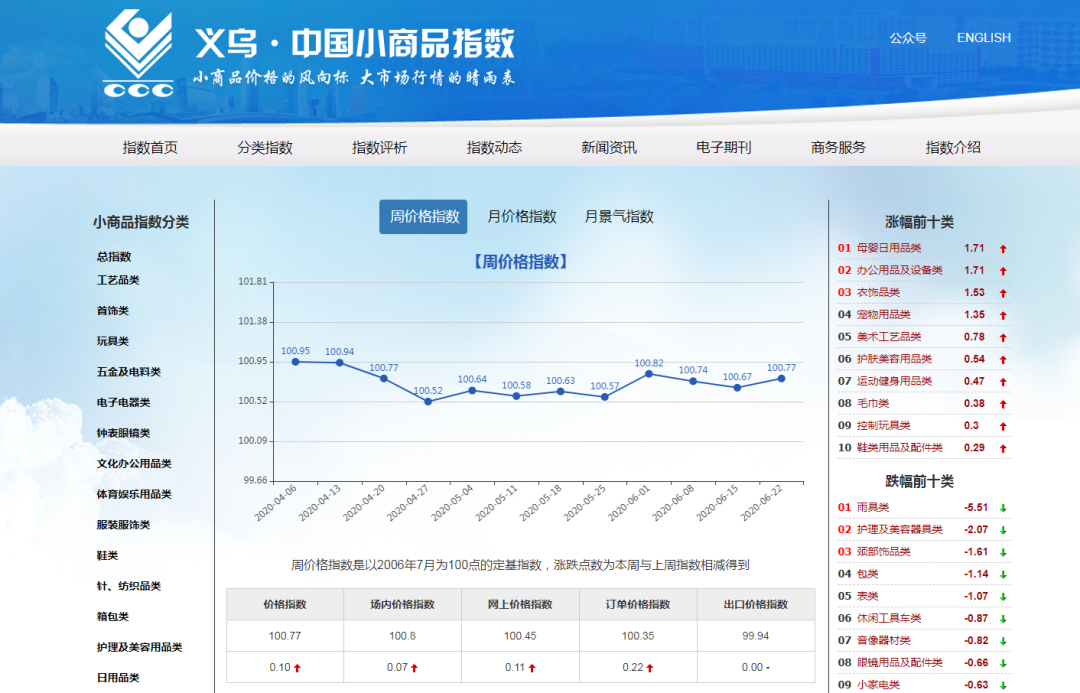Go to 指数评析 section
Image resolution: width=1080 pixels, height=693 pixels.
[380, 147]
